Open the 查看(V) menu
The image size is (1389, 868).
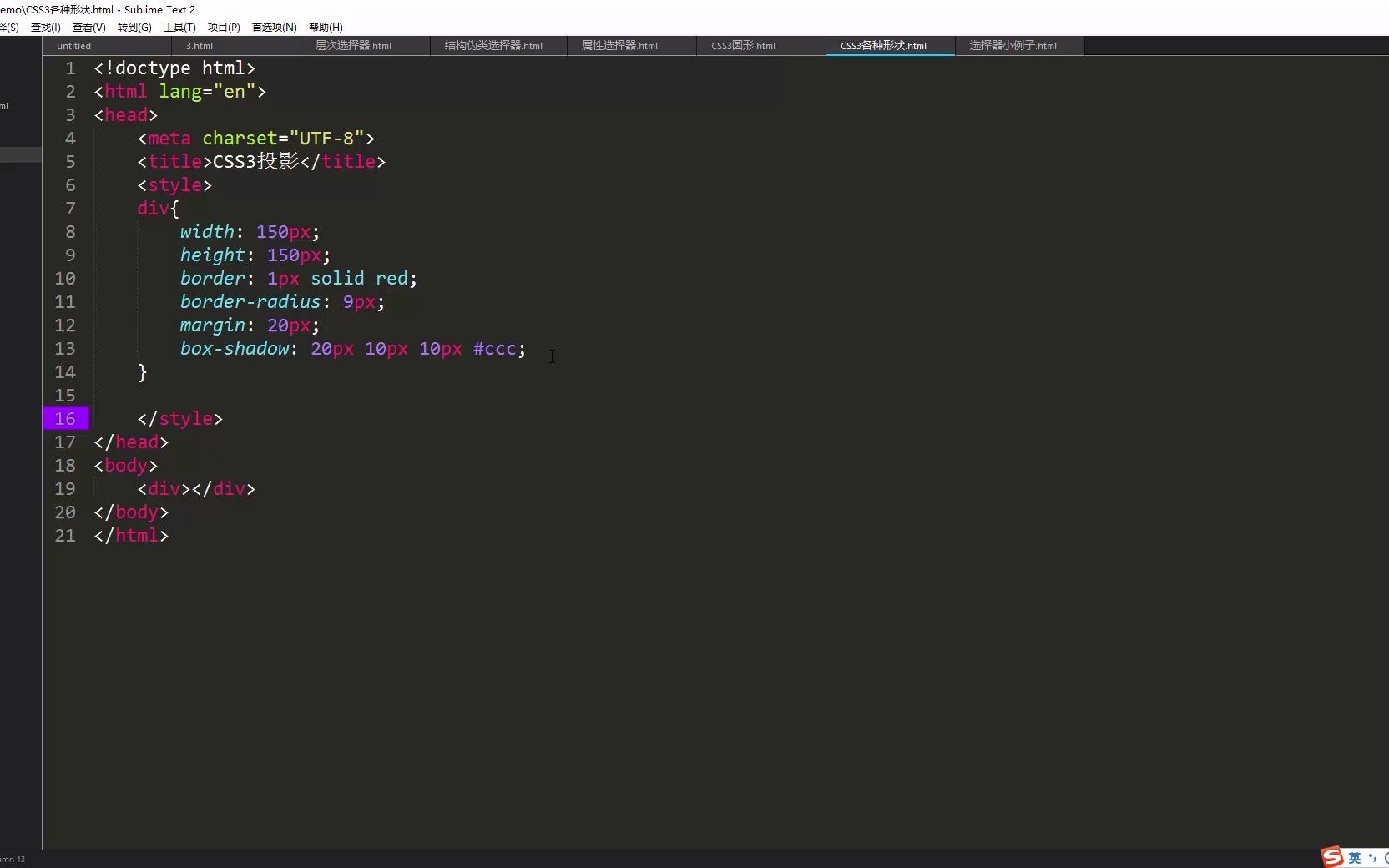click(x=89, y=28)
